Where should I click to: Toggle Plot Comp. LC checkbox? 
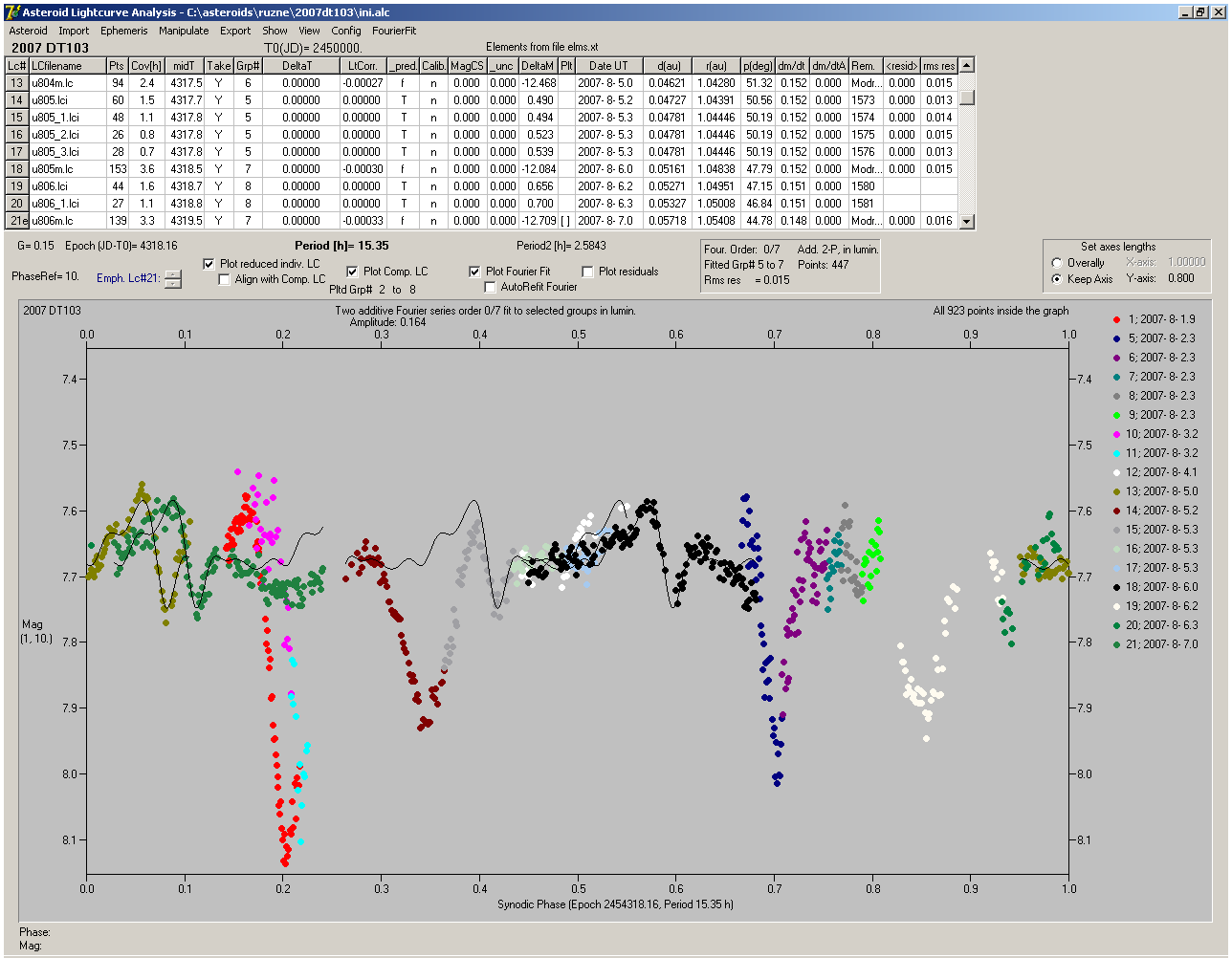coord(352,272)
